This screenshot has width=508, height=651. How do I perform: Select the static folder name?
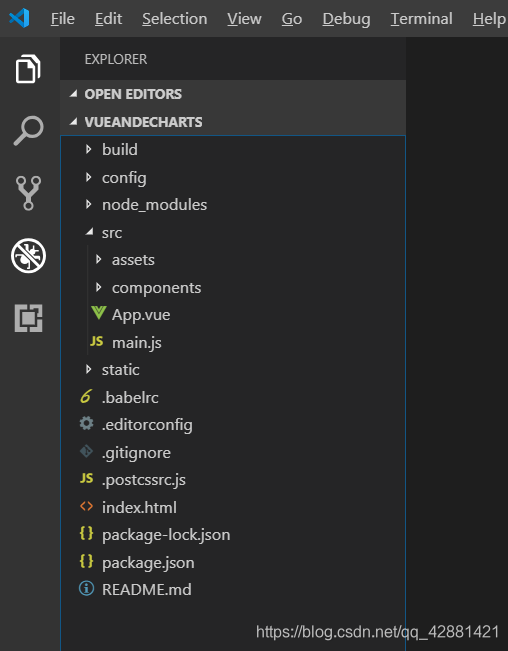pyautogui.click(x=121, y=370)
